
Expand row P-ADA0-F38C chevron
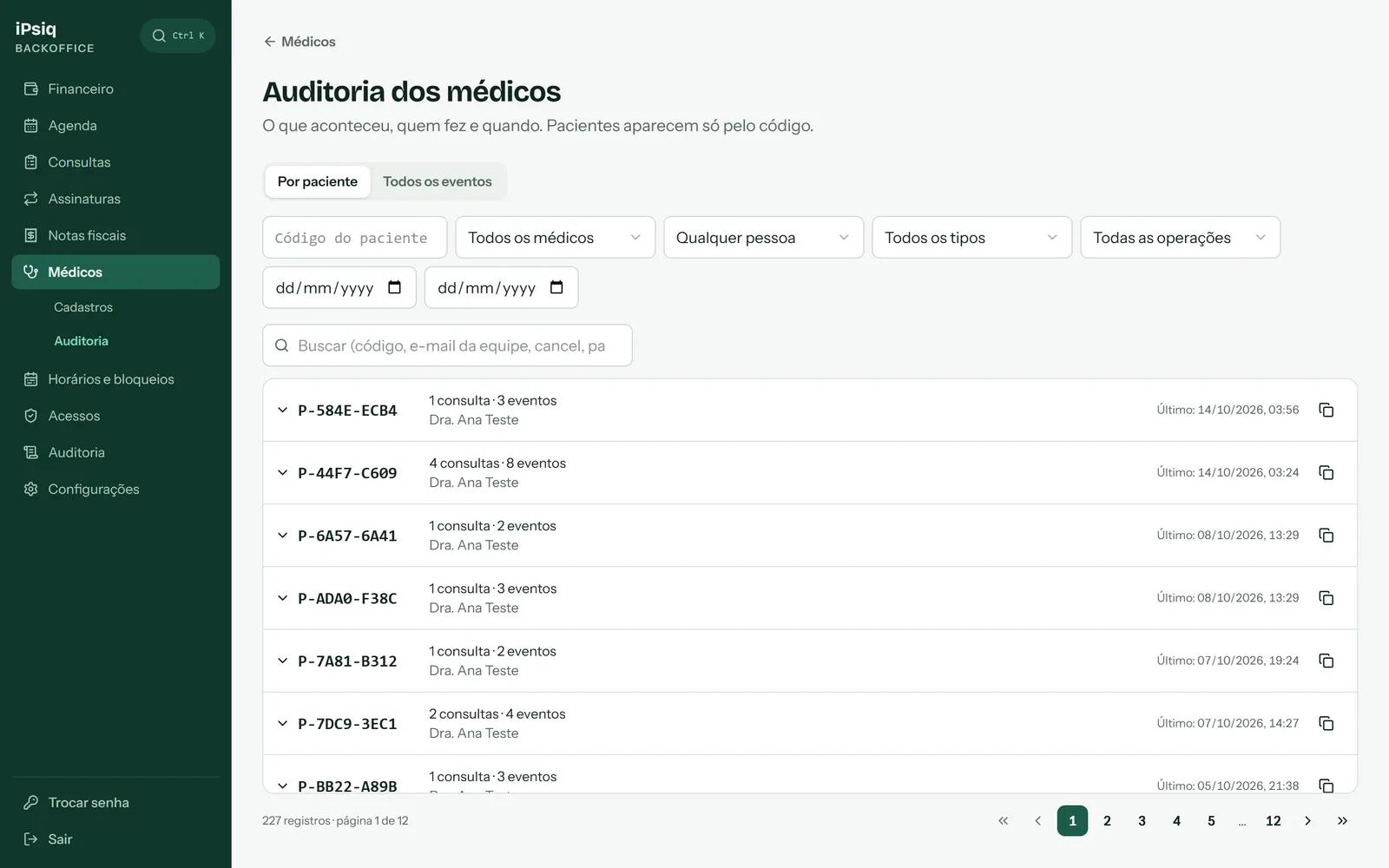pos(282,598)
